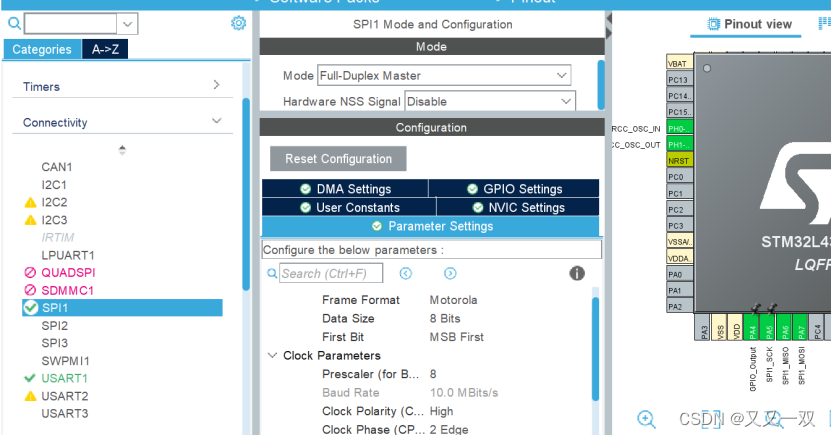
Task: Open the NVIC Settings tab
Action: (518, 207)
